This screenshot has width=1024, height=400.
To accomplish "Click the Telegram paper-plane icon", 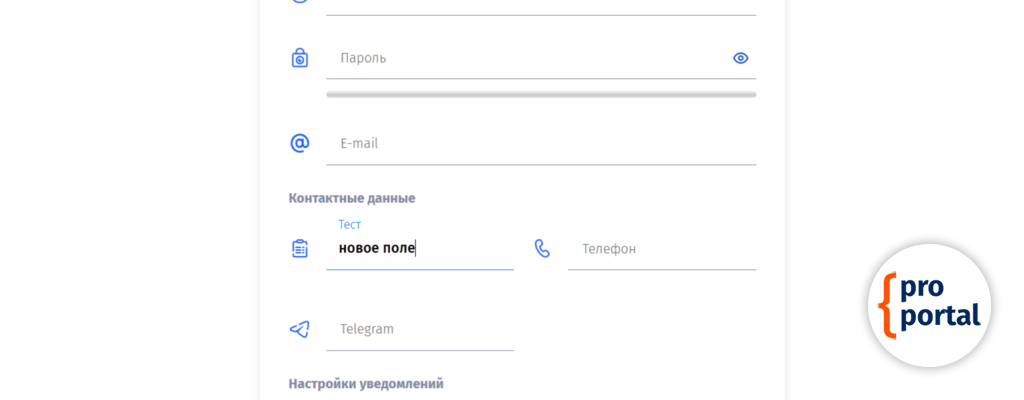I will click(x=300, y=329).
